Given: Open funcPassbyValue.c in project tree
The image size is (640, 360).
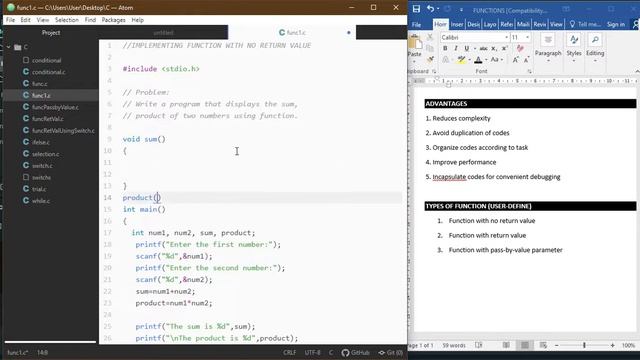Looking at the screenshot, I should 55,107.
